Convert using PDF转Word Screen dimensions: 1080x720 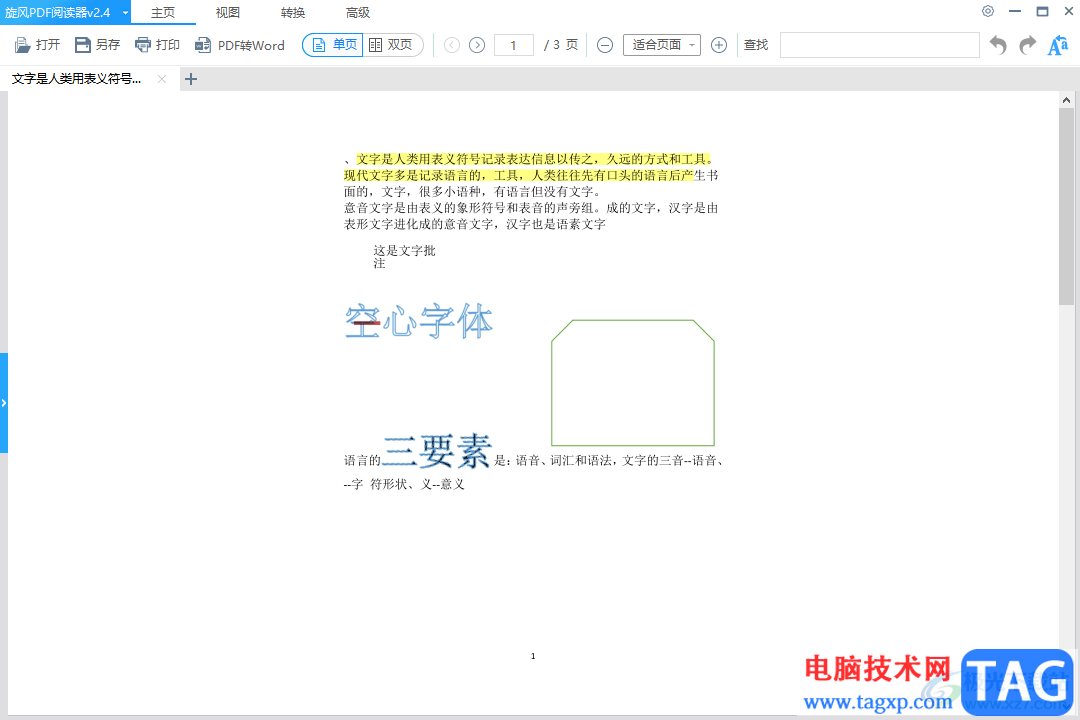point(239,45)
